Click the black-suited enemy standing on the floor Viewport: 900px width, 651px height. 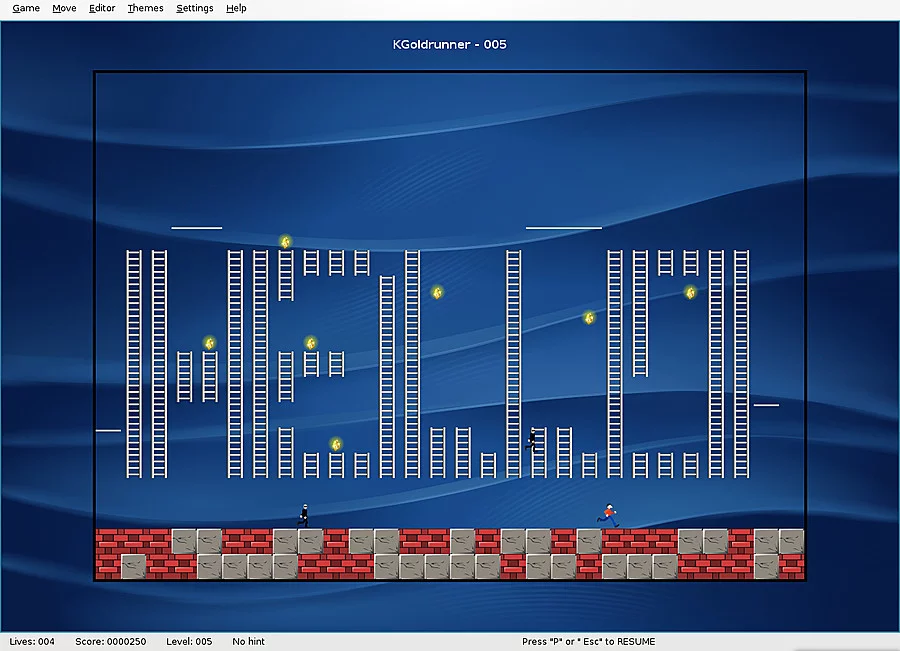pos(304,516)
